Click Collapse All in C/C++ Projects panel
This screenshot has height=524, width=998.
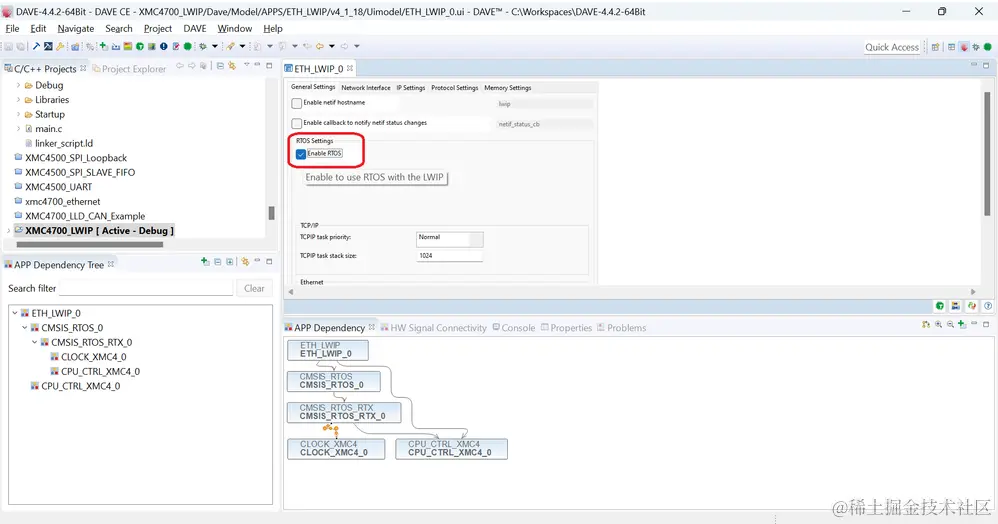coord(220,66)
